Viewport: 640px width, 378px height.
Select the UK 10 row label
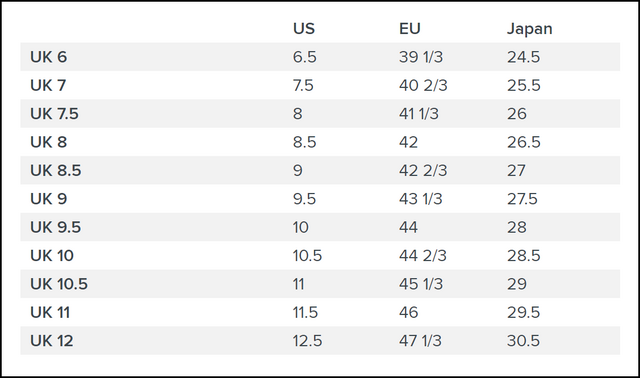[x=52, y=256]
